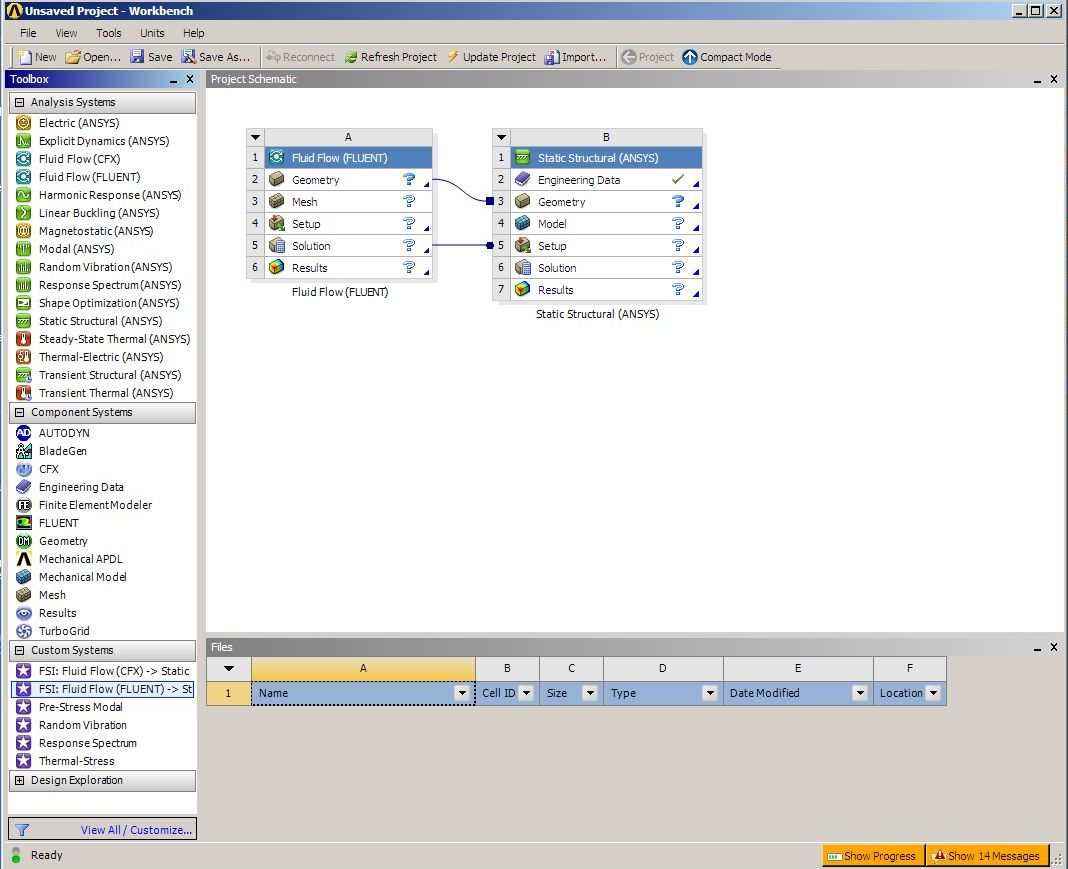Select the Explicit Dynamics (ANSYS) icon

24,141
